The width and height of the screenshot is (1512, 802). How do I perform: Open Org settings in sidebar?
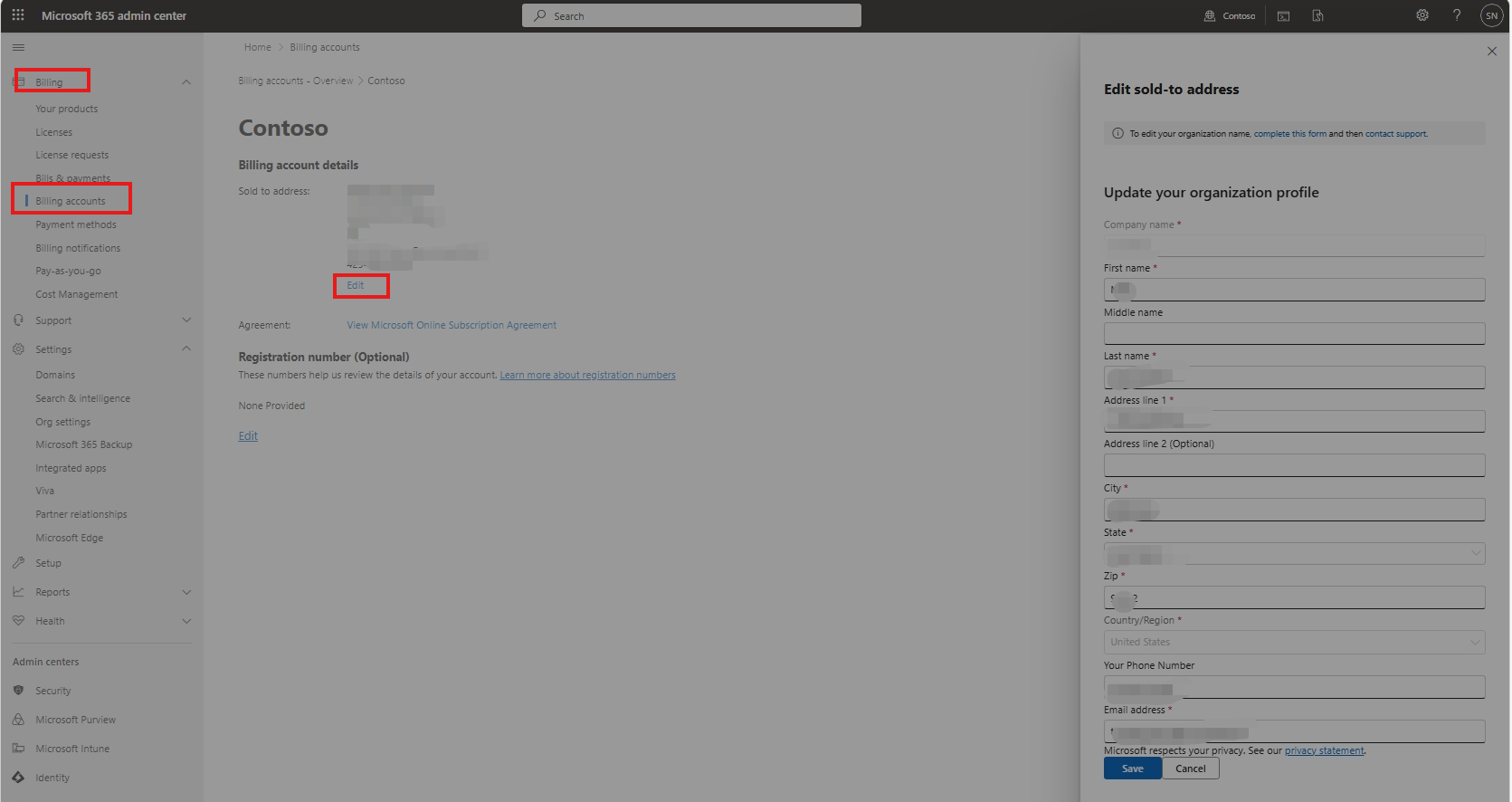click(63, 422)
